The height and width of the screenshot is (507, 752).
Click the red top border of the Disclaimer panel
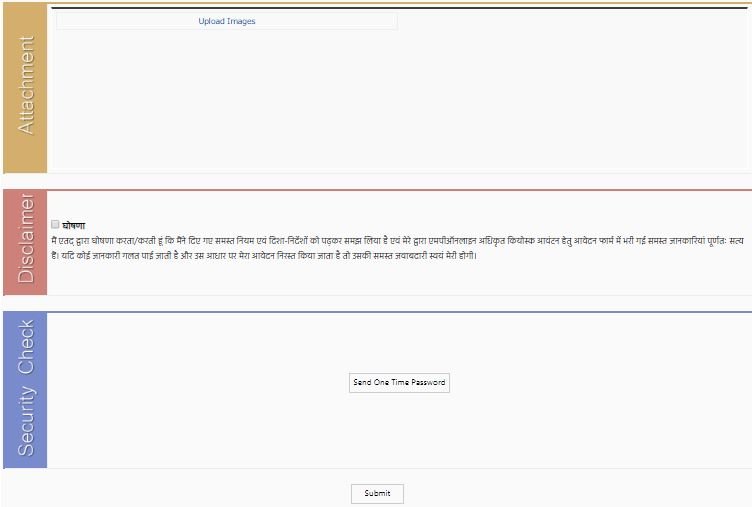tap(399, 190)
